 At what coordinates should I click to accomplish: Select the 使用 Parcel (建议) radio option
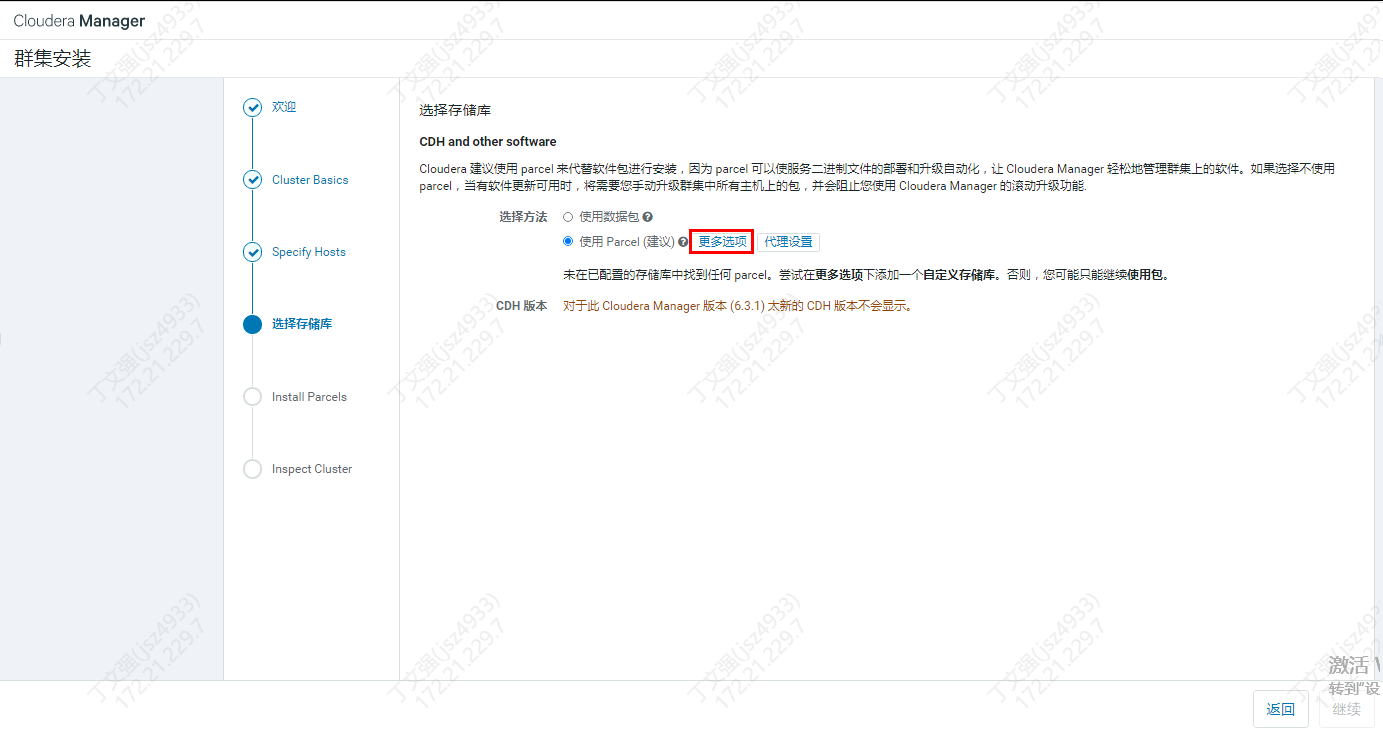[568, 241]
